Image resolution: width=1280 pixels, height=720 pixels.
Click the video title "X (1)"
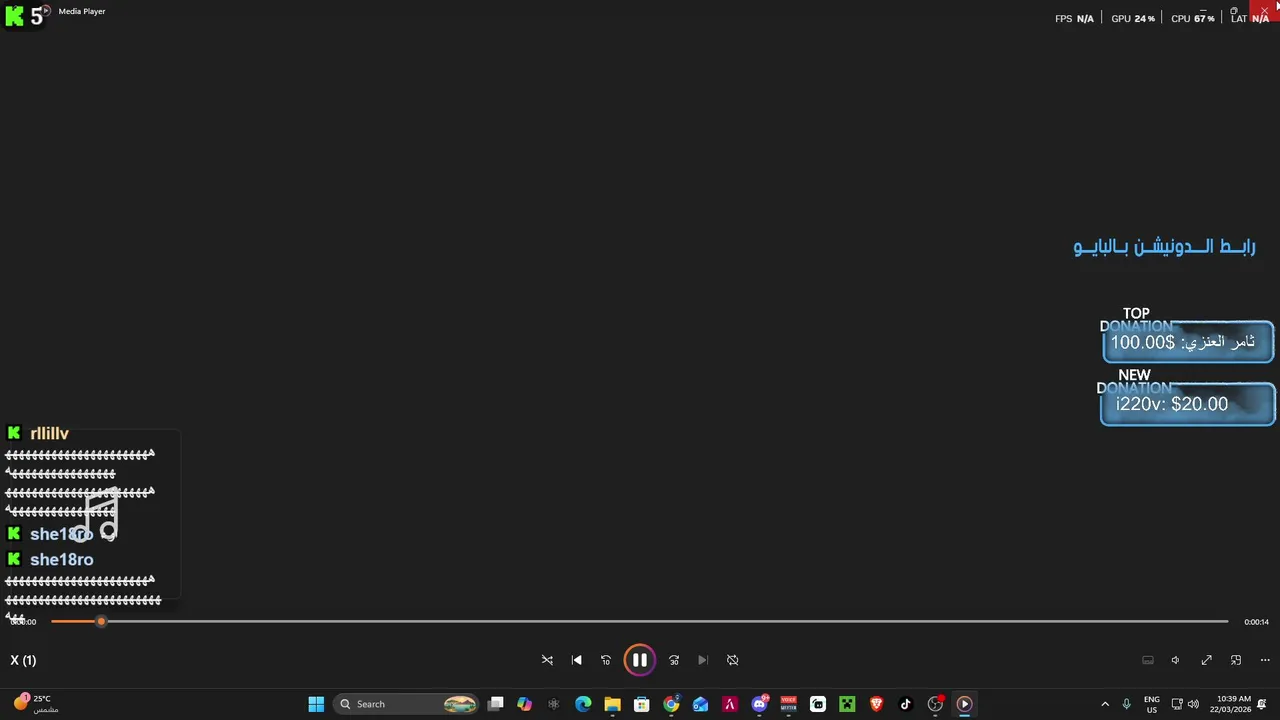coord(23,660)
